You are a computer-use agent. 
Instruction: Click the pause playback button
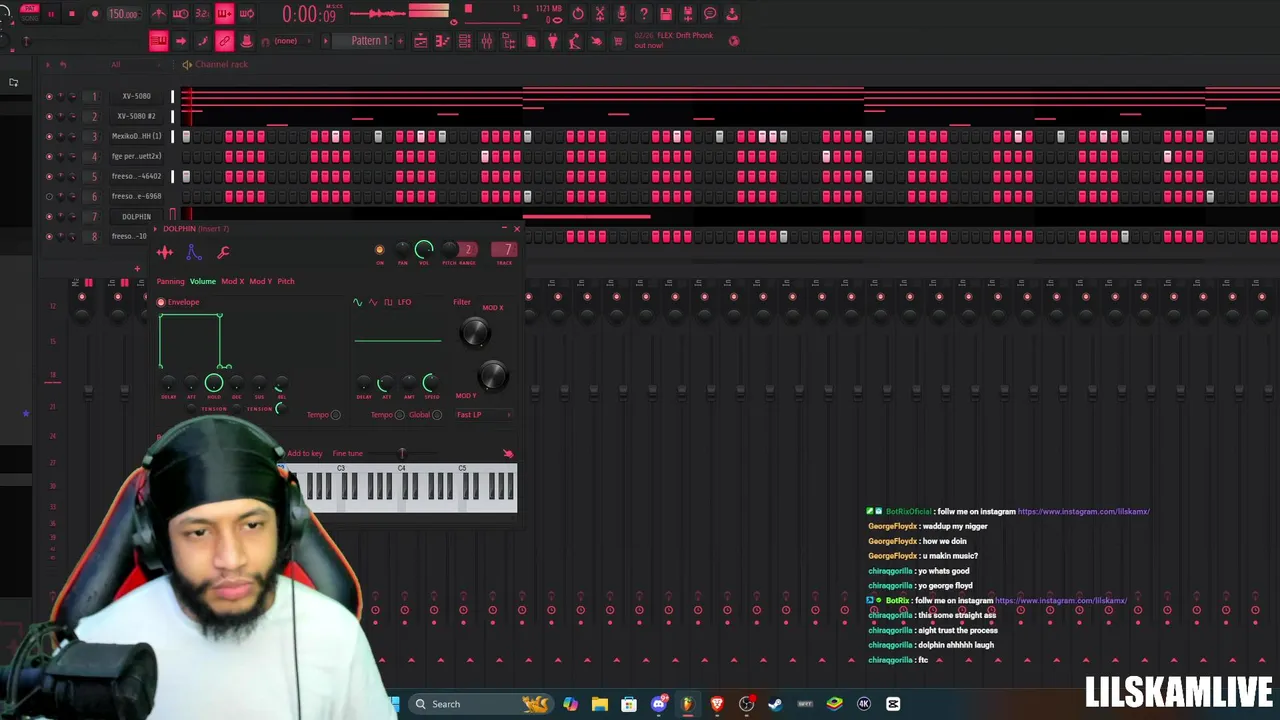[51, 14]
